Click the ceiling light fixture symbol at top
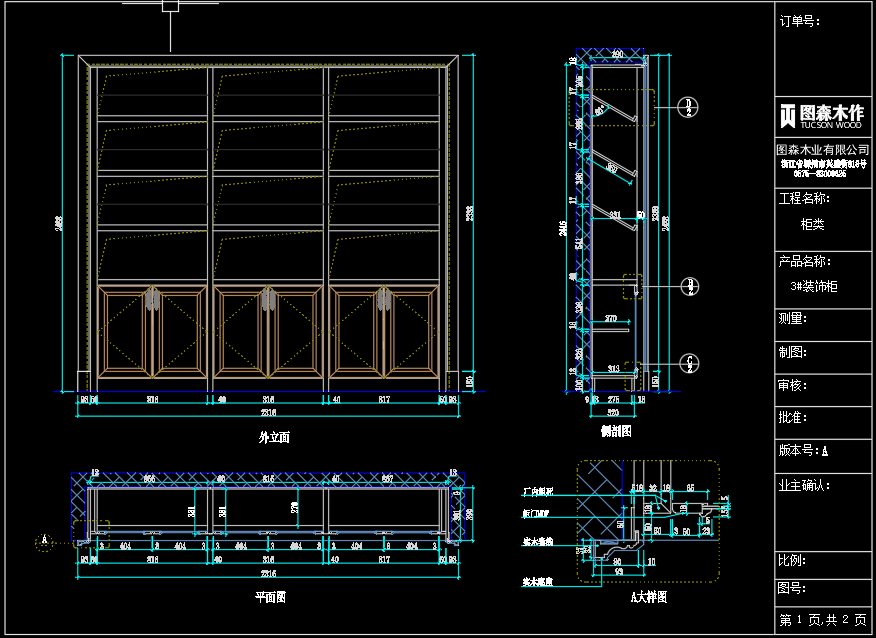Image resolution: width=876 pixels, height=638 pixels. coord(170,6)
